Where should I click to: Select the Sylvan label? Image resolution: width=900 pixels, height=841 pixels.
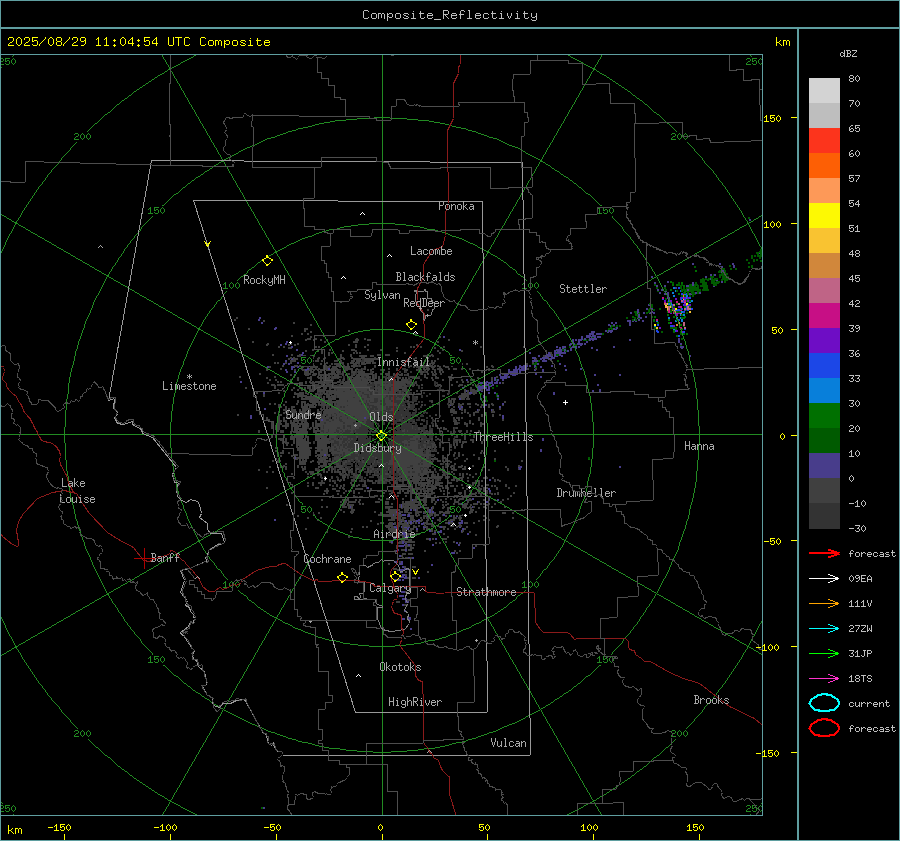click(x=382, y=294)
